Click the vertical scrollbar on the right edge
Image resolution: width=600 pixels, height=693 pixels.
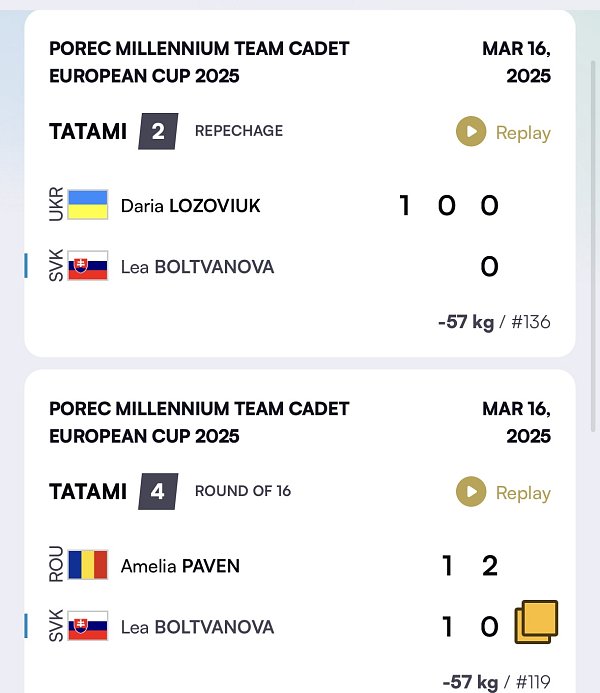pyautogui.click(x=593, y=246)
